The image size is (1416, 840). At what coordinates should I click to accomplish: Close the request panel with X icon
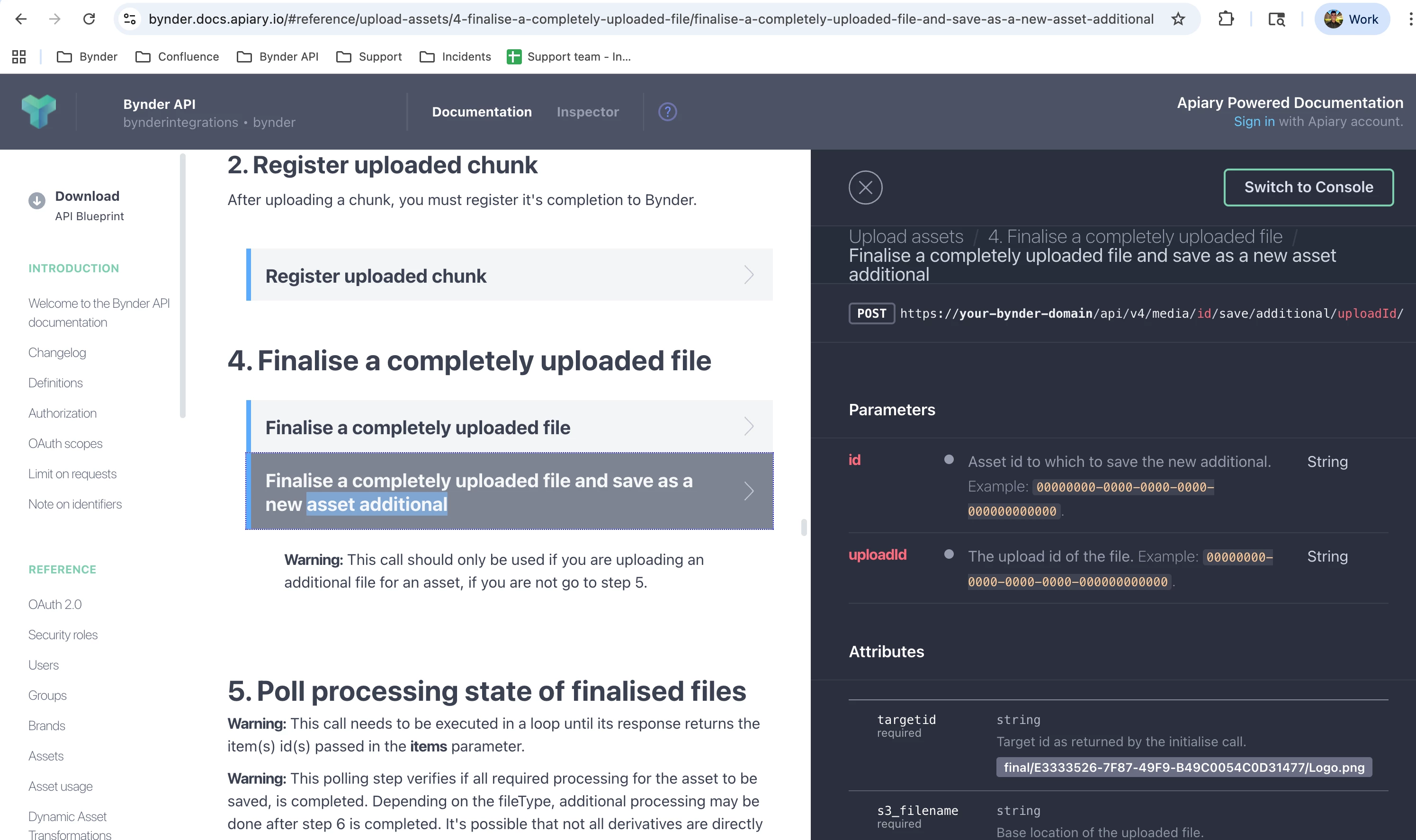(x=865, y=188)
